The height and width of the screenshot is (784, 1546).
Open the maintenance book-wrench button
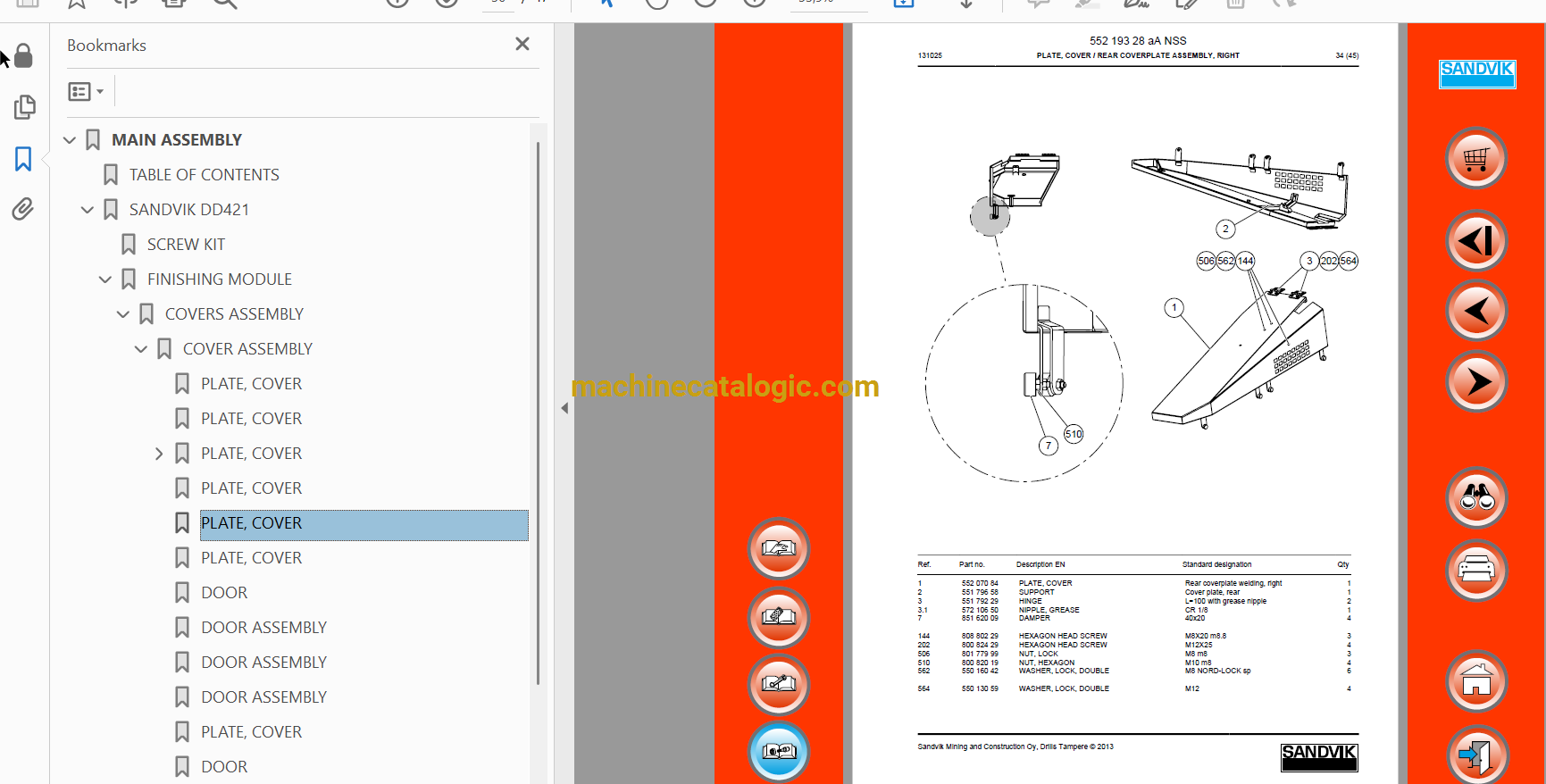click(x=779, y=685)
